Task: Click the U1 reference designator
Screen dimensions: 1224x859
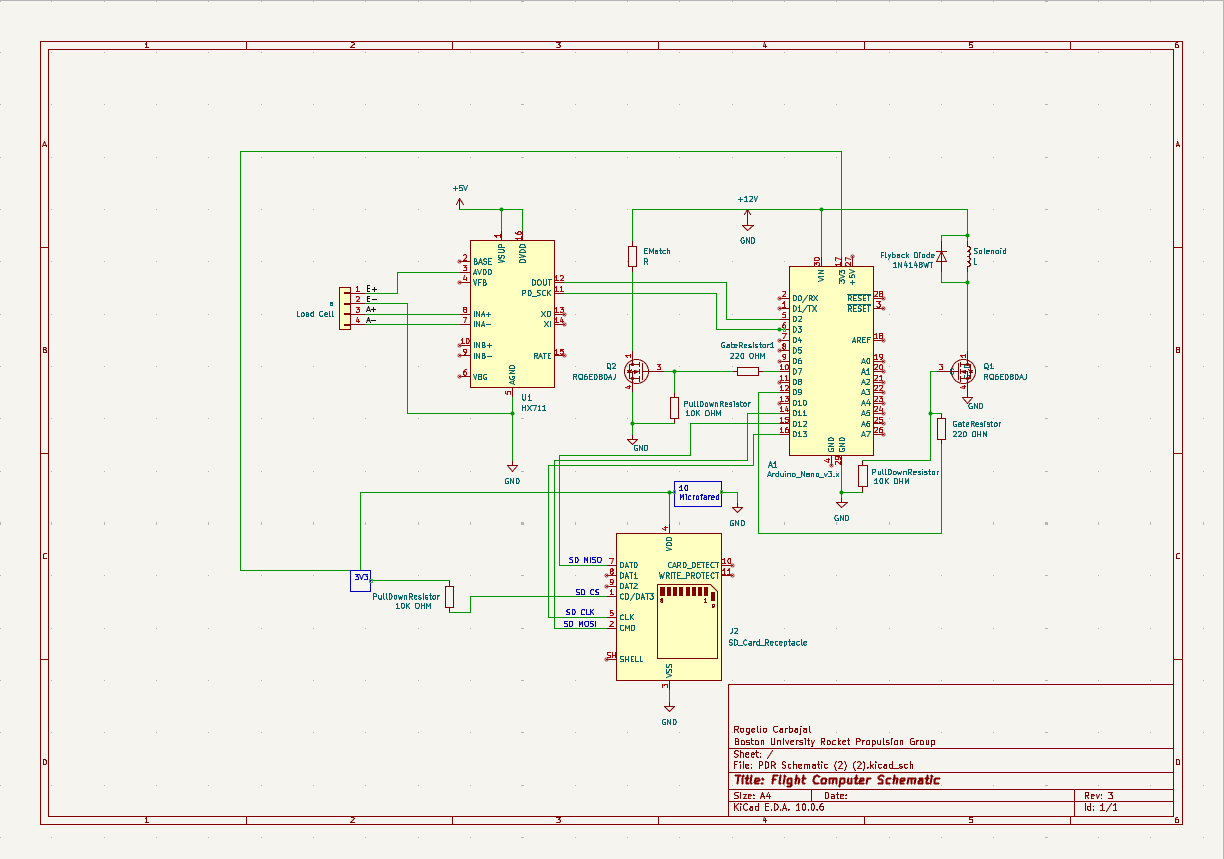Action: 526,398
